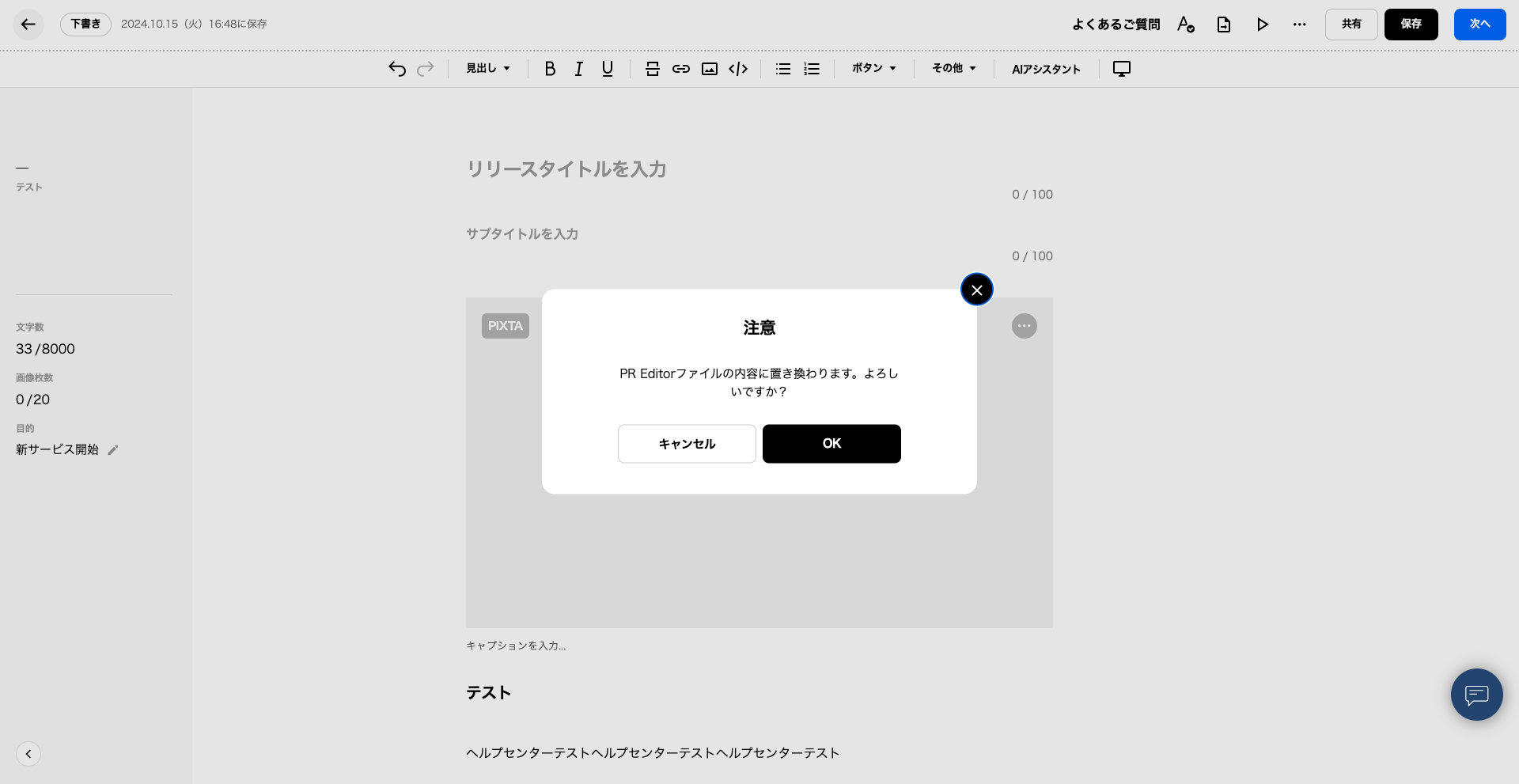Open the AIアシスタント menu
The height and width of the screenshot is (784, 1519).
[1046, 69]
